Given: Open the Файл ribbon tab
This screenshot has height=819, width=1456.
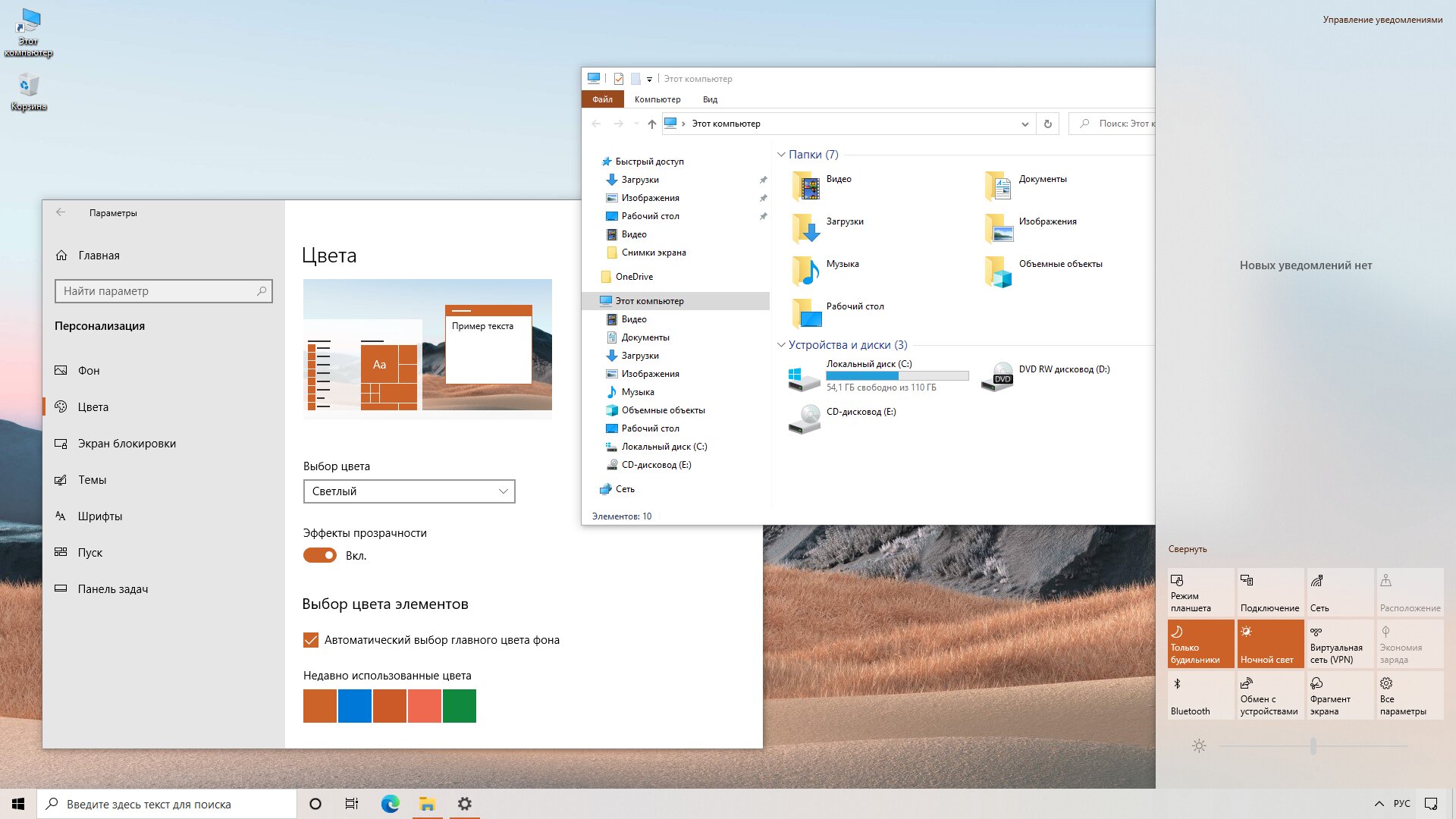Looking at the screenshot, I should (x=603, y=99).
